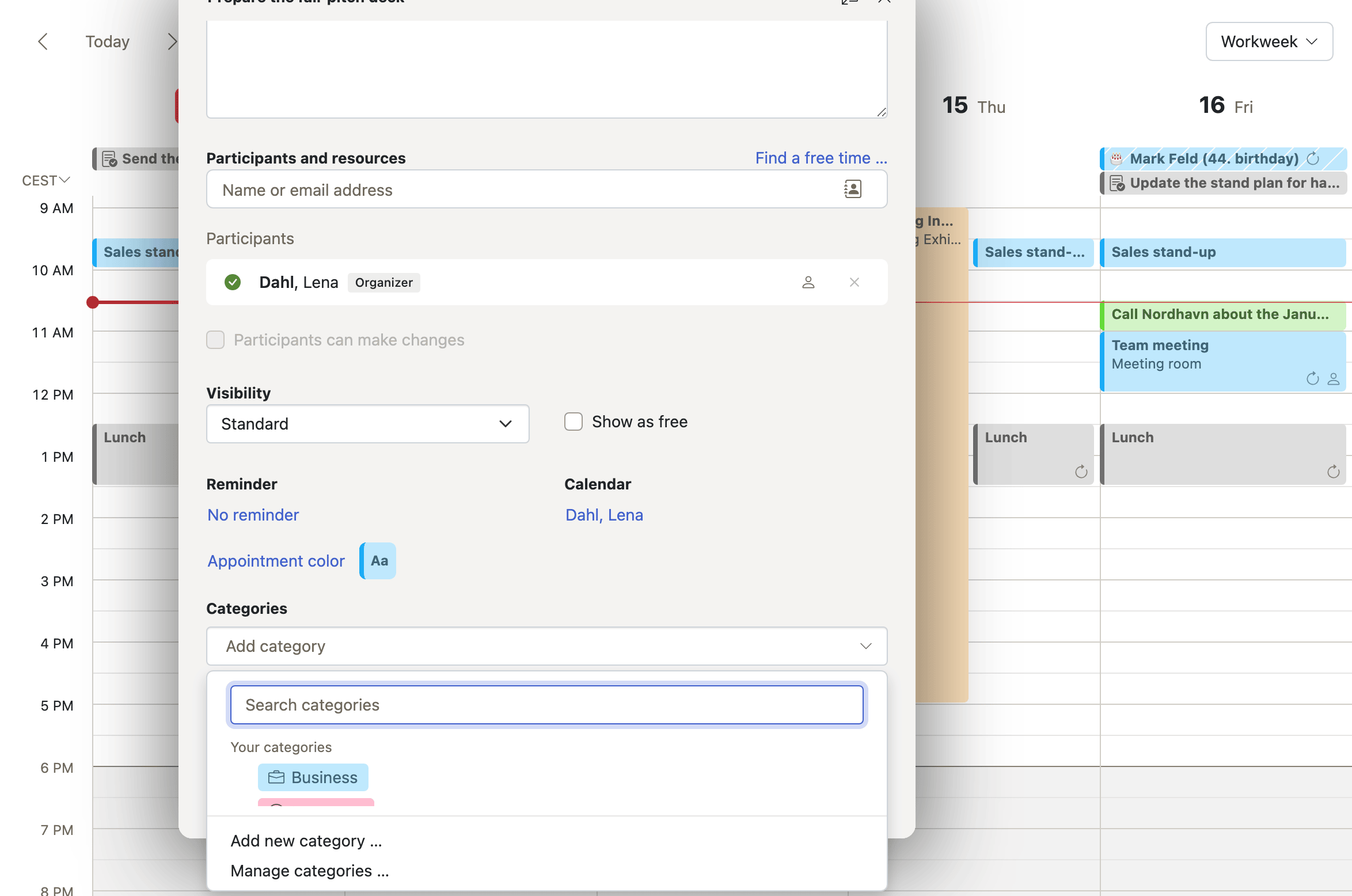Viewport: 1352px width, 896px height.
Task: Select Add new category menu entry
Action: (x=306, y=841)
